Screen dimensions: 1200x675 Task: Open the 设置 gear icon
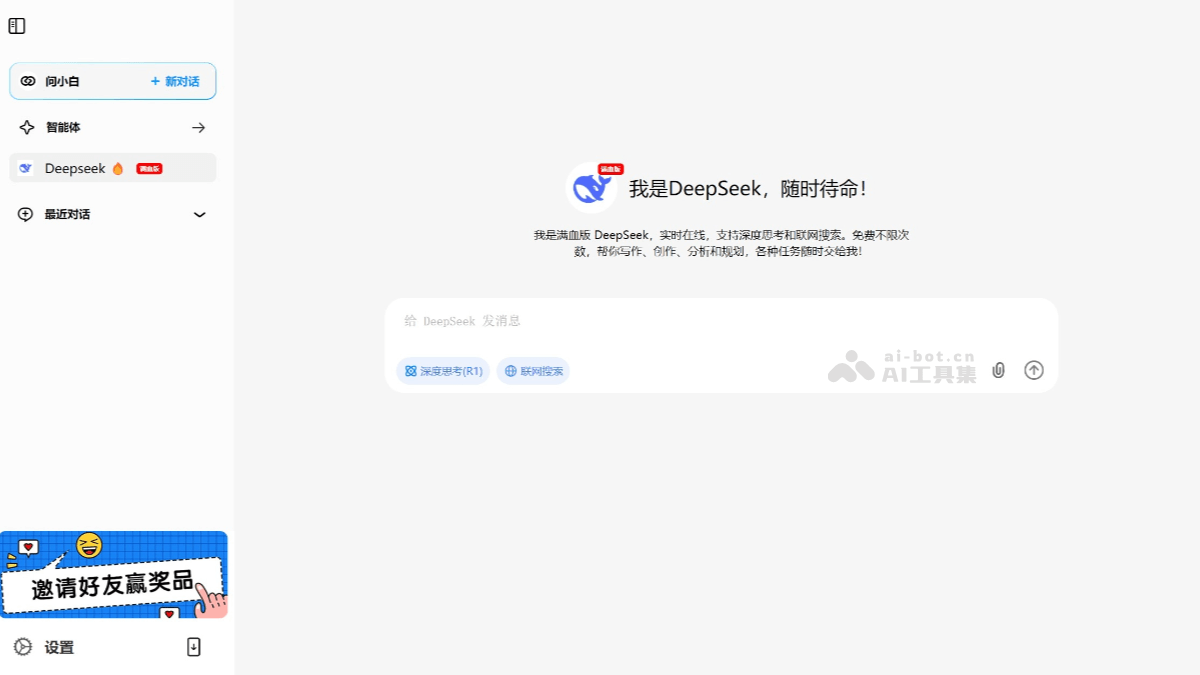click(x=24, y=648)
